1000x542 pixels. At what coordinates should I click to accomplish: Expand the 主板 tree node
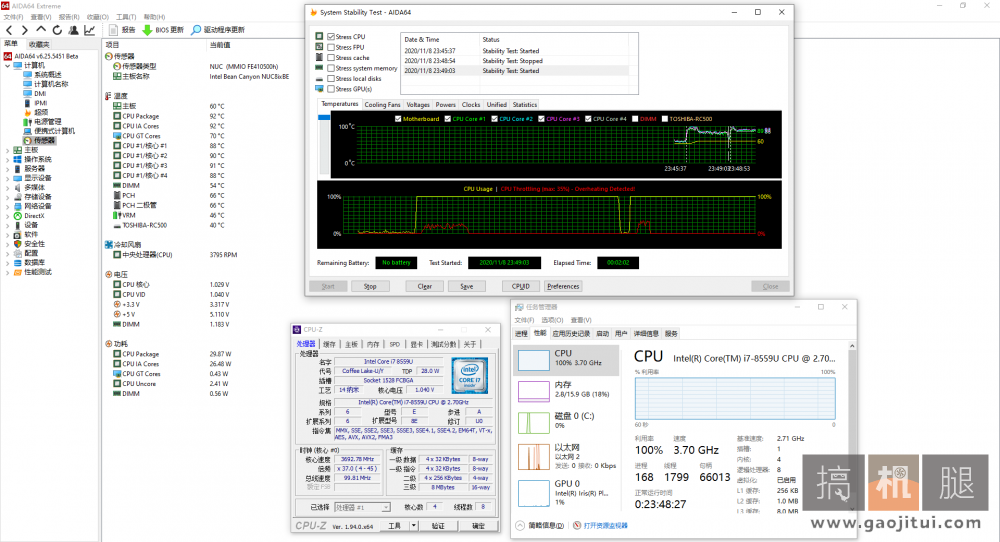[8, 150]
